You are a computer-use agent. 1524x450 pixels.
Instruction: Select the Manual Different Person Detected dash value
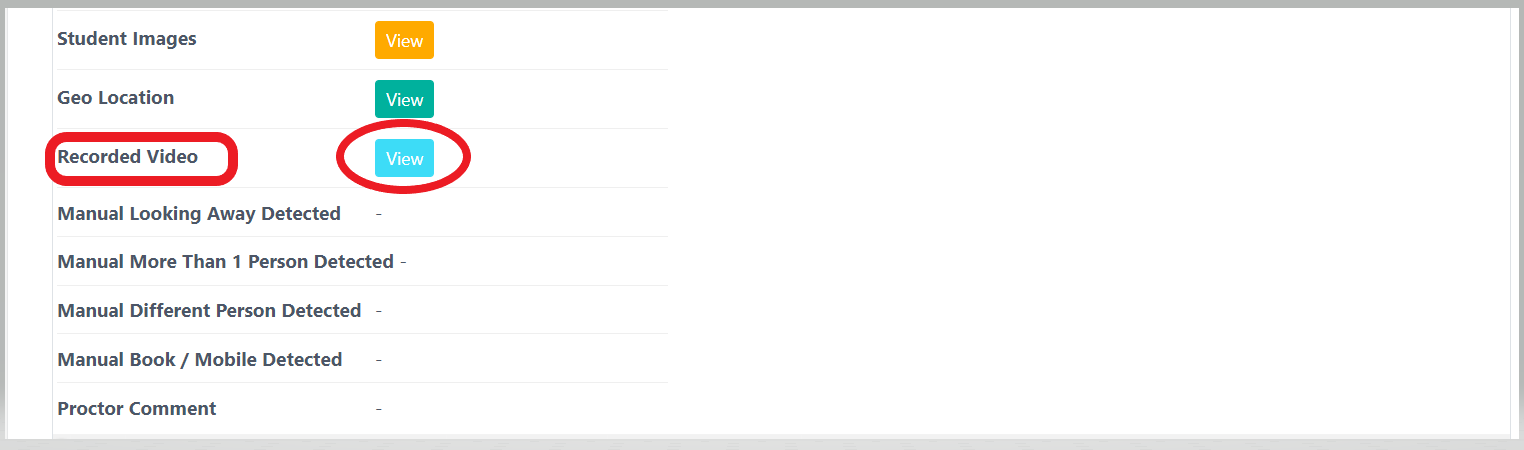[379, 311]
